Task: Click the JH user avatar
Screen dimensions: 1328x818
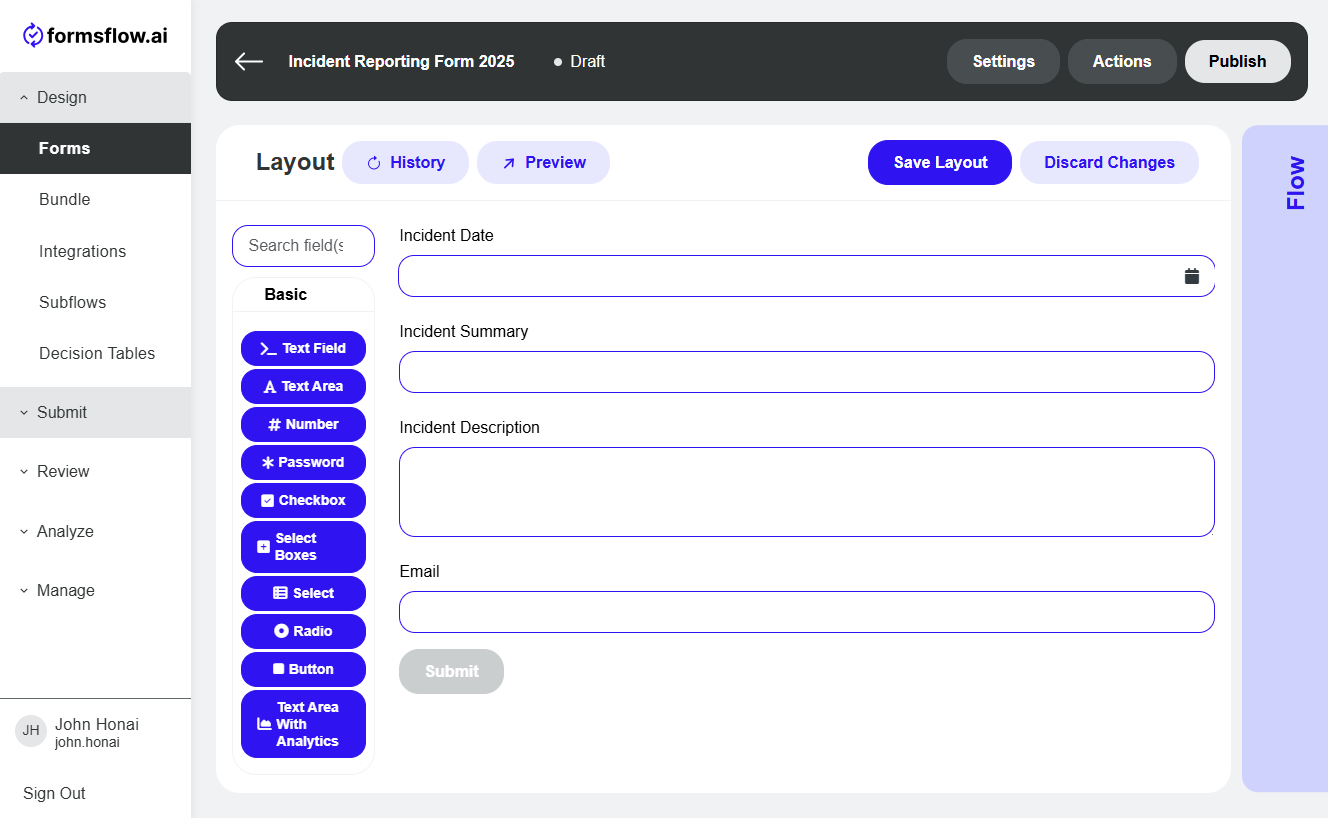Action: click(31, 731)
